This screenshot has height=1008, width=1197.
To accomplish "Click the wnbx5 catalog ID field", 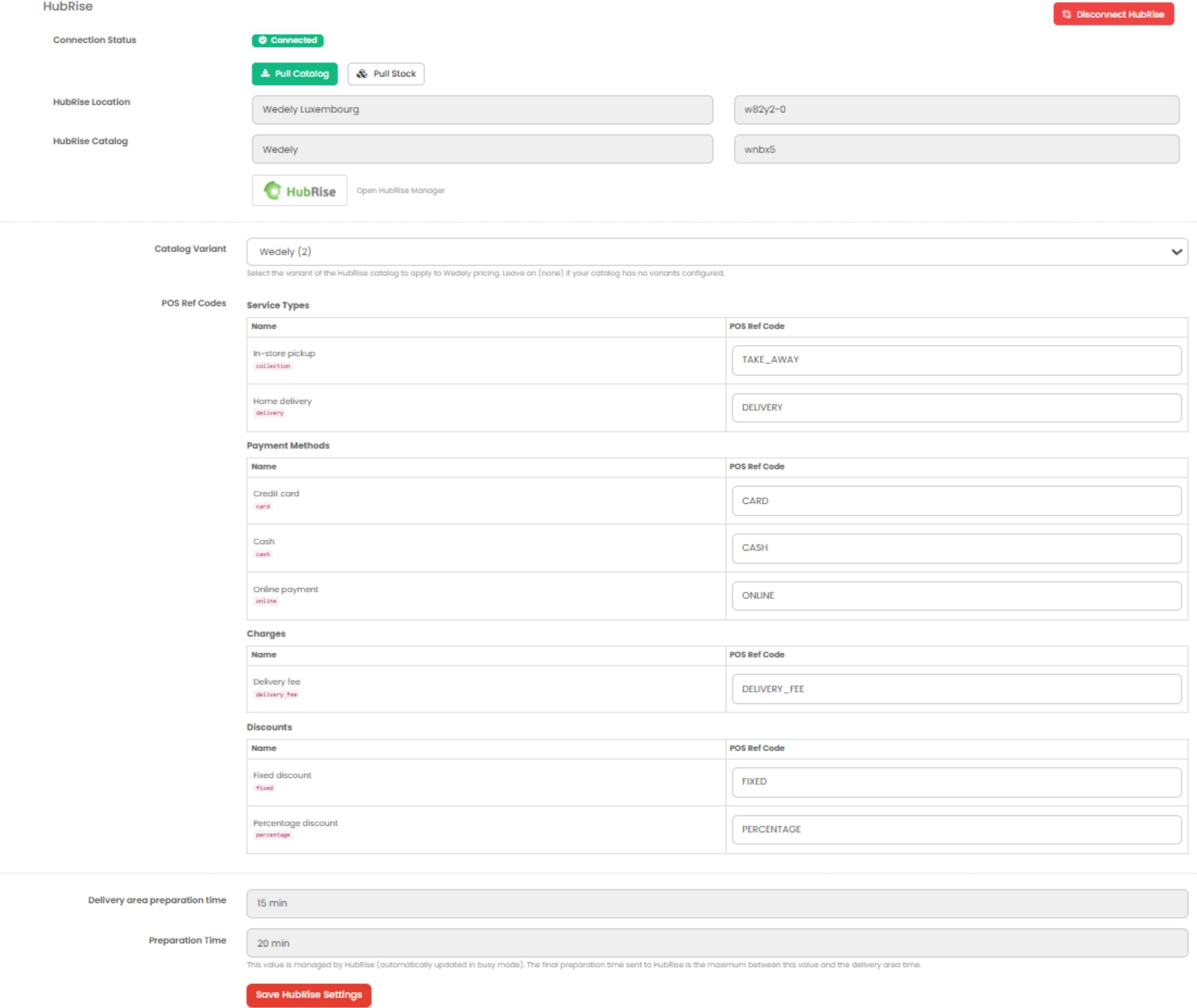I will tap(956, 149).
